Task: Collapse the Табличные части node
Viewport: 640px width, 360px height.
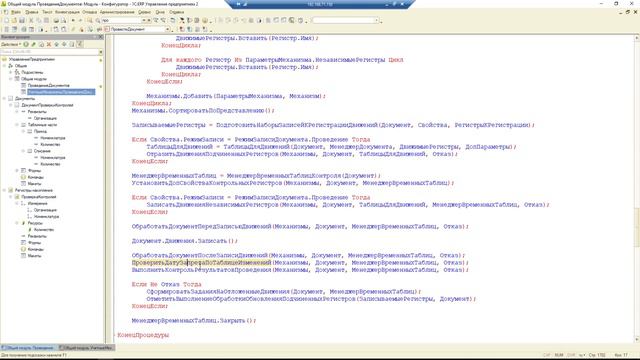Action: pyautogui.click(x=17, y=124)
